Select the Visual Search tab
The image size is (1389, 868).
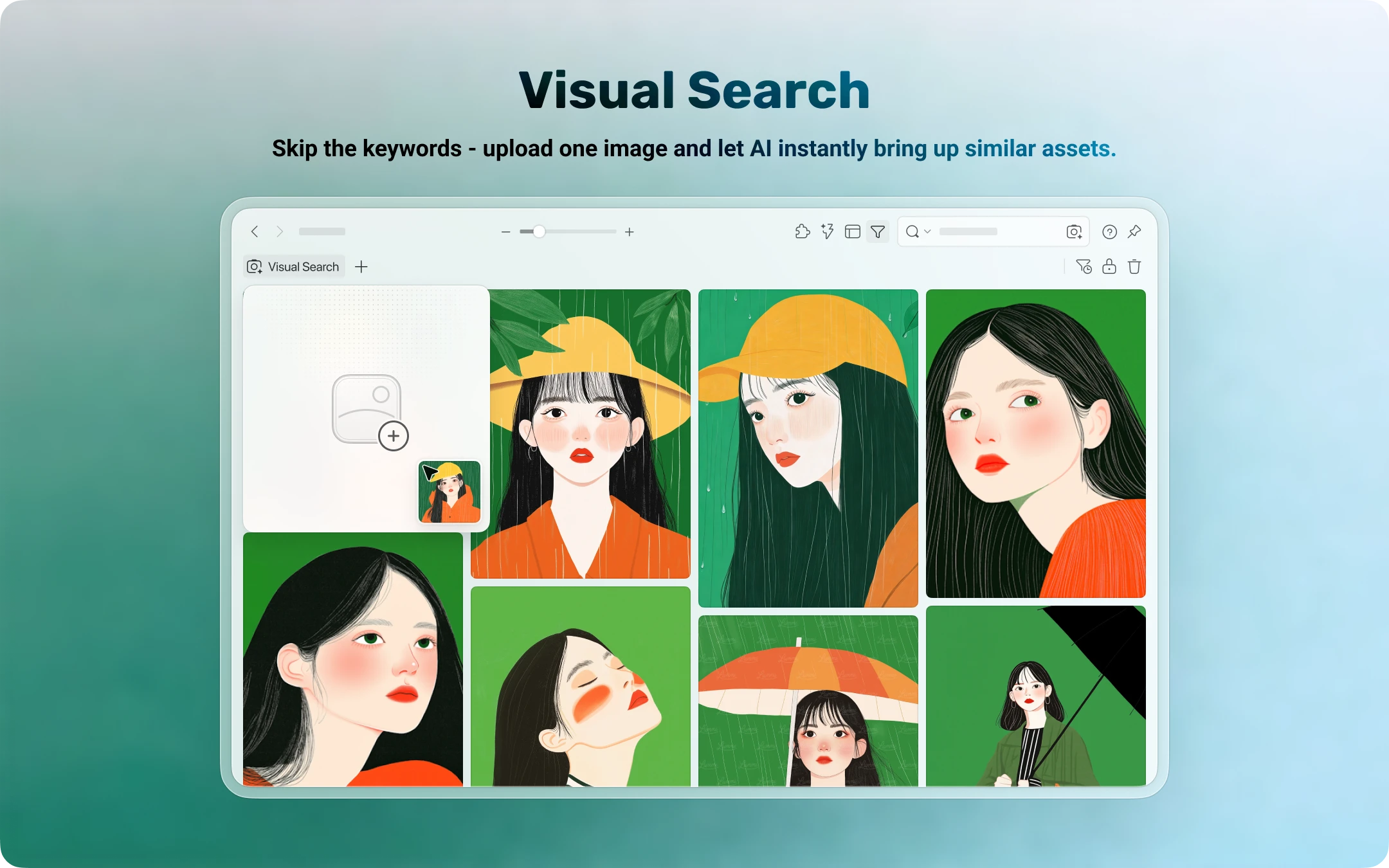coord(294,266)
